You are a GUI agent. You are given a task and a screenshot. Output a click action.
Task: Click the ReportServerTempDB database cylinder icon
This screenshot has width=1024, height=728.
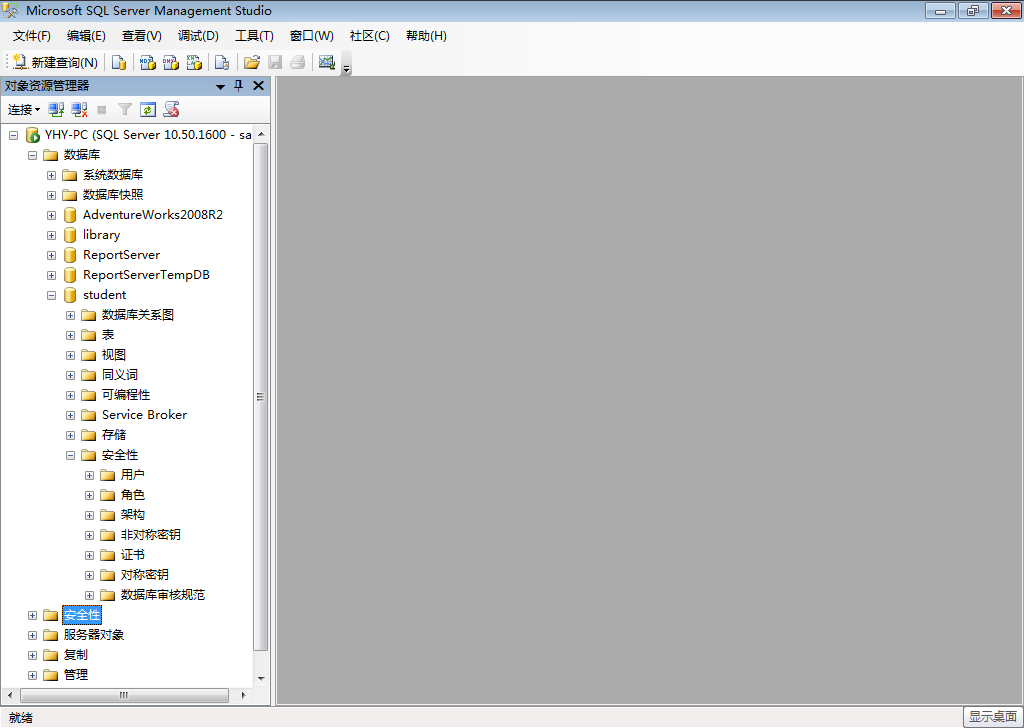coord(70,275)
